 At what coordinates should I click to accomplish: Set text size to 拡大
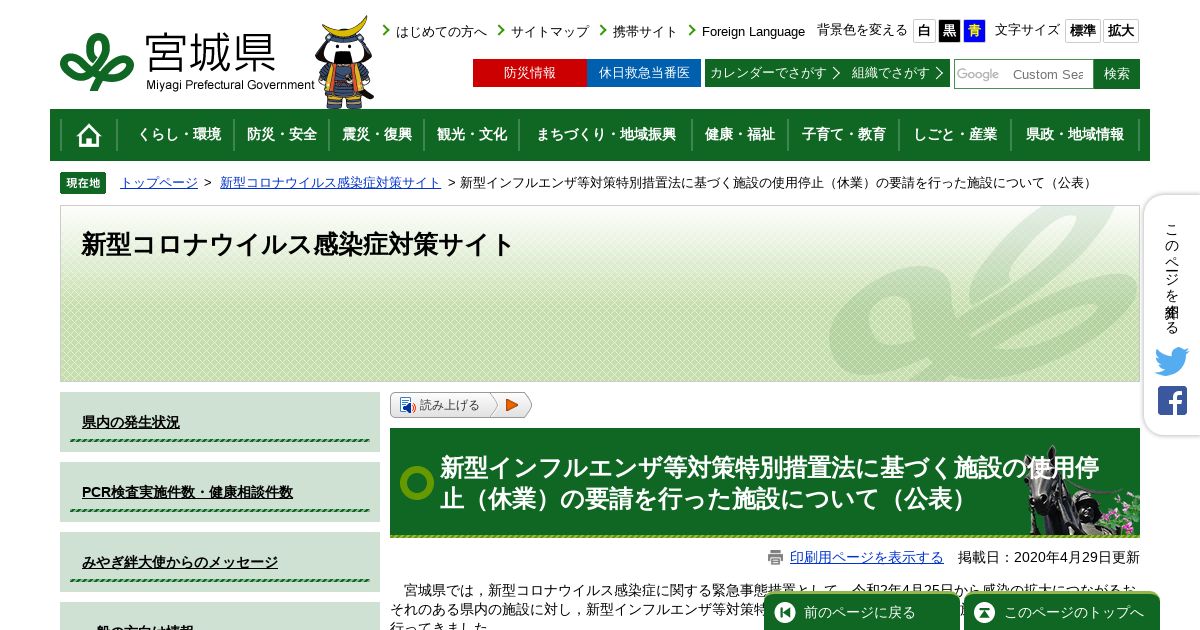pyautogui.click(x=1121, y=31)
